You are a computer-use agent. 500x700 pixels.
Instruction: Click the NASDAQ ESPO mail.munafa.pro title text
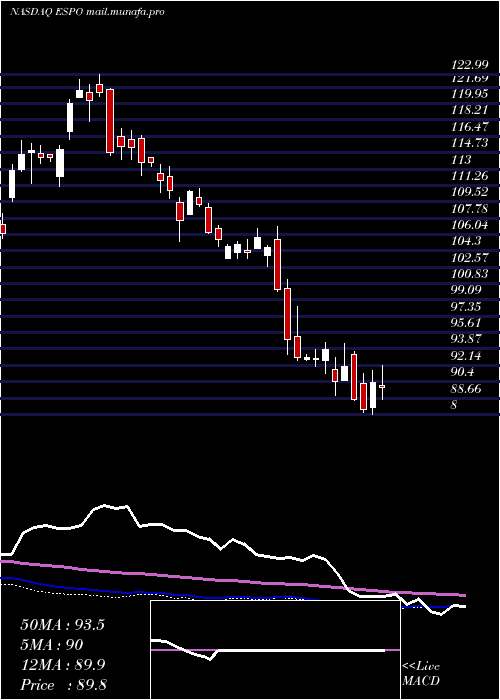[x=87, y=12]
